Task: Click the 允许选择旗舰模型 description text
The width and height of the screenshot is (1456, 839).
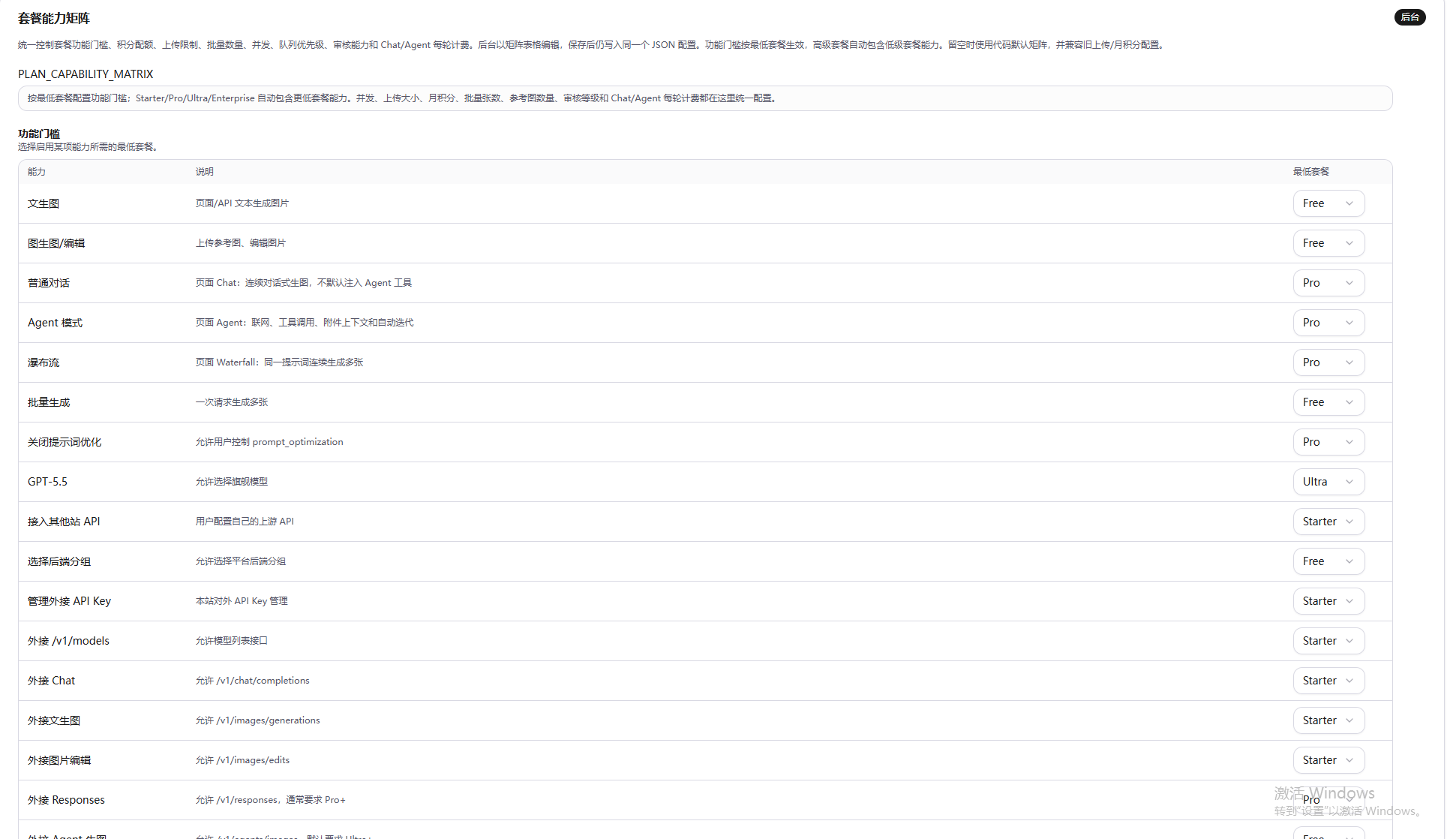Action: (x=232, y=482)
